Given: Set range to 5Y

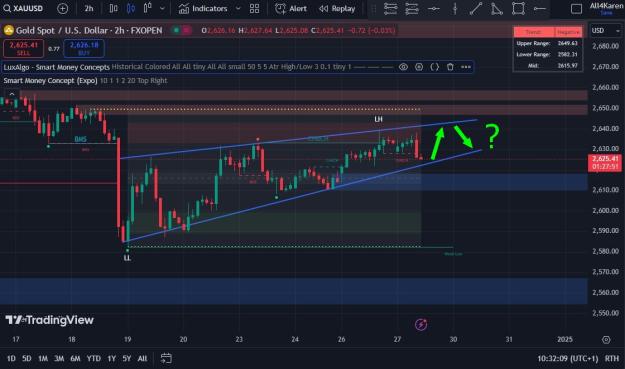Looking at the screenshot, I should (127, 359).
